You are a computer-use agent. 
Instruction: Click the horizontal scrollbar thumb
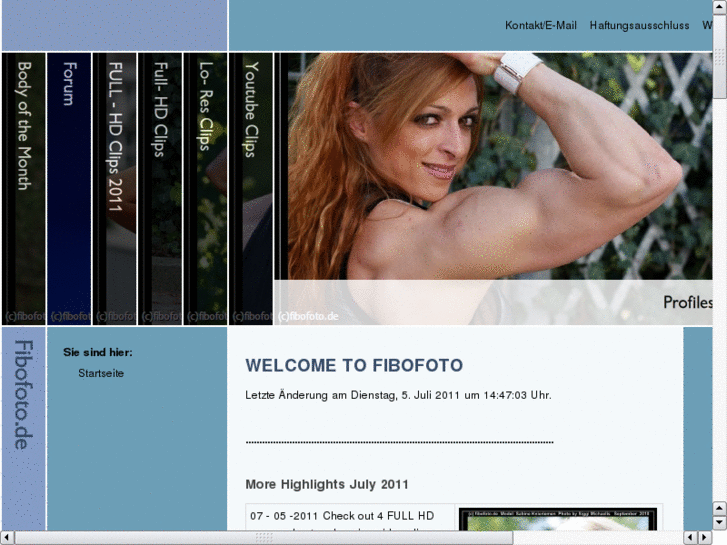[x=264, y=538]
